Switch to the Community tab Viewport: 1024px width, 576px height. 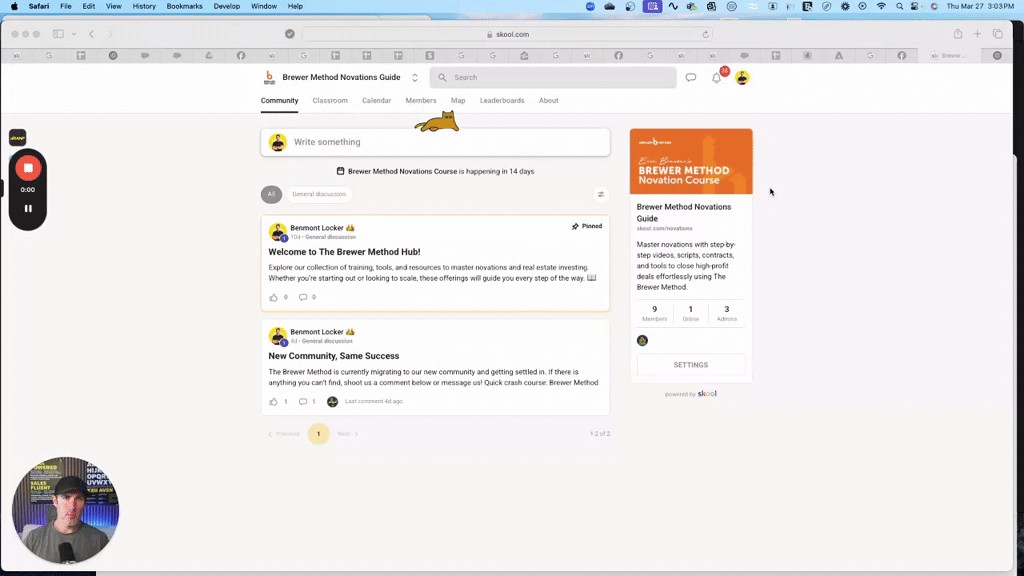point(280,101)
